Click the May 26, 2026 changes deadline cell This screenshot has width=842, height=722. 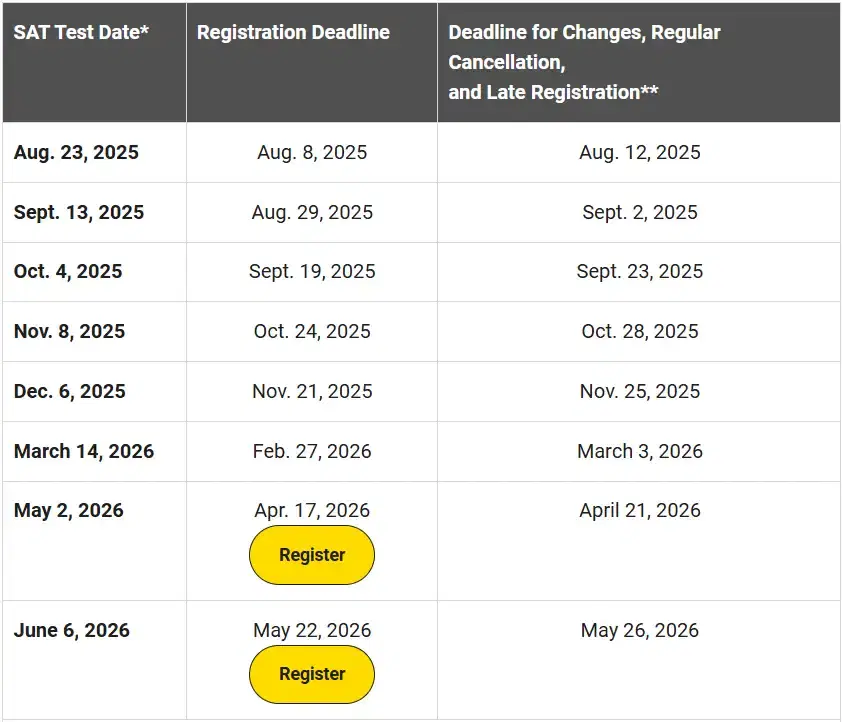pyautogui.click(x=640, y=630)
